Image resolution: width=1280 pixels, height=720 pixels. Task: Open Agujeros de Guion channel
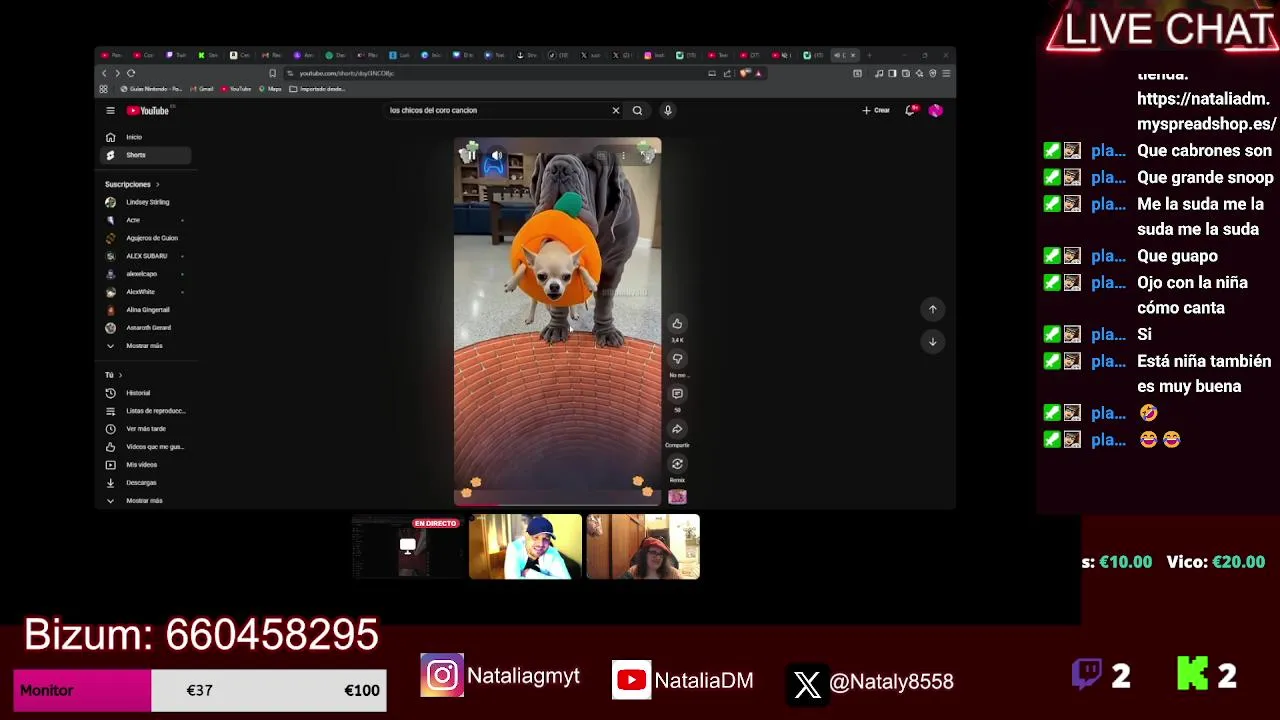point(145,238)
